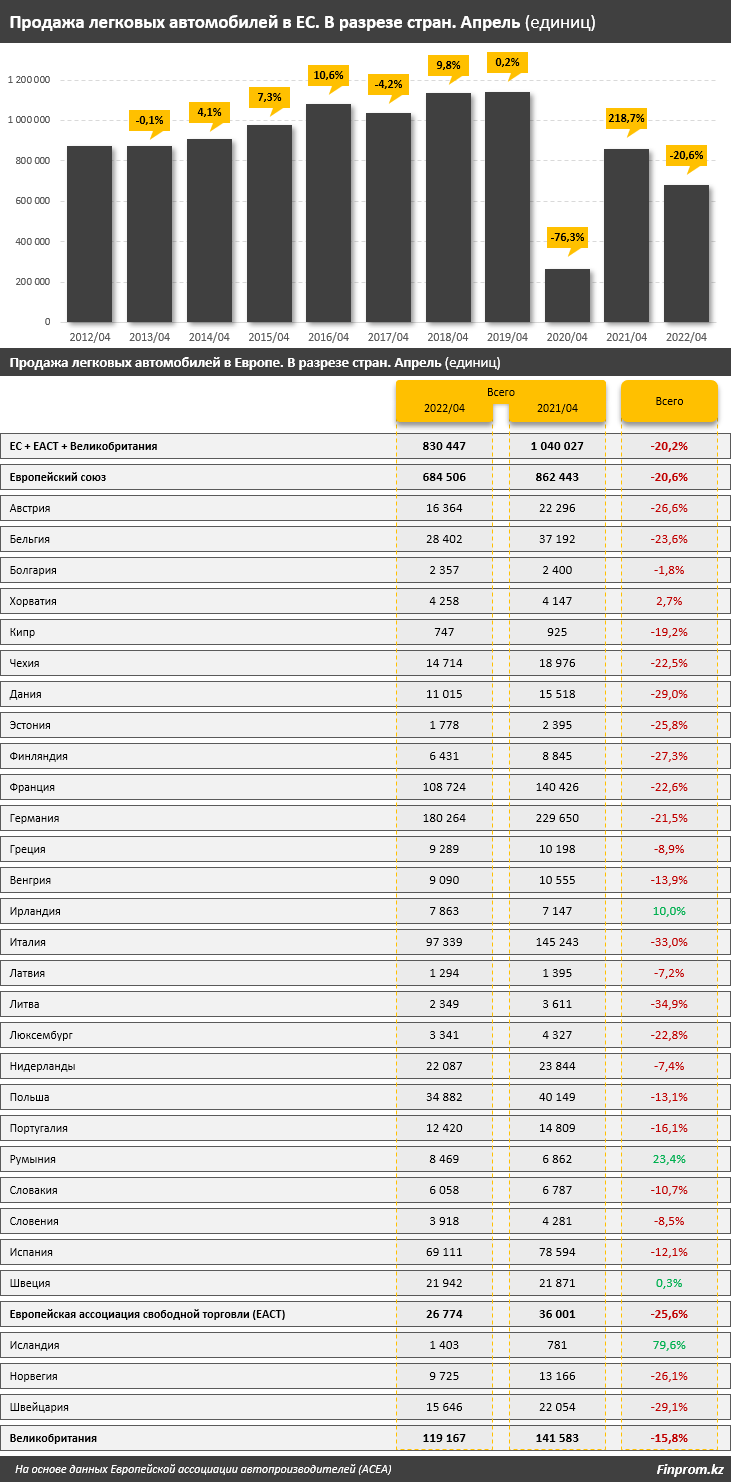This screenshot has height=1482, width=731.
Task: Click the Великобритания row label
Action: 53,1438
